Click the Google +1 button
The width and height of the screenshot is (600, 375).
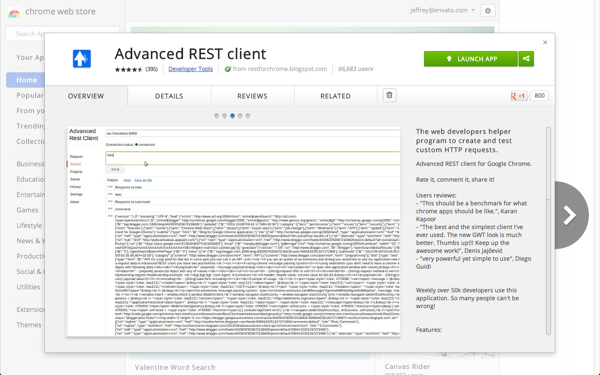point(518,96)
